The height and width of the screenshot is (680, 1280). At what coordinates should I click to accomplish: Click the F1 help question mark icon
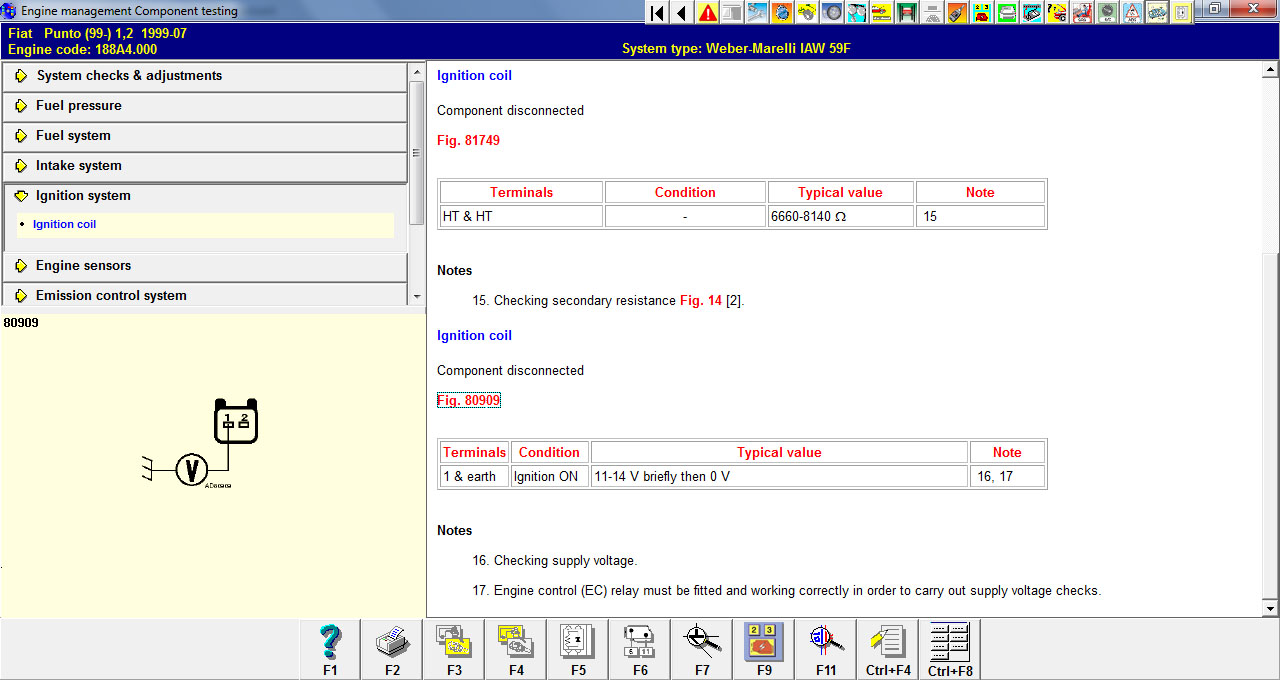click(x=330, y=648)
